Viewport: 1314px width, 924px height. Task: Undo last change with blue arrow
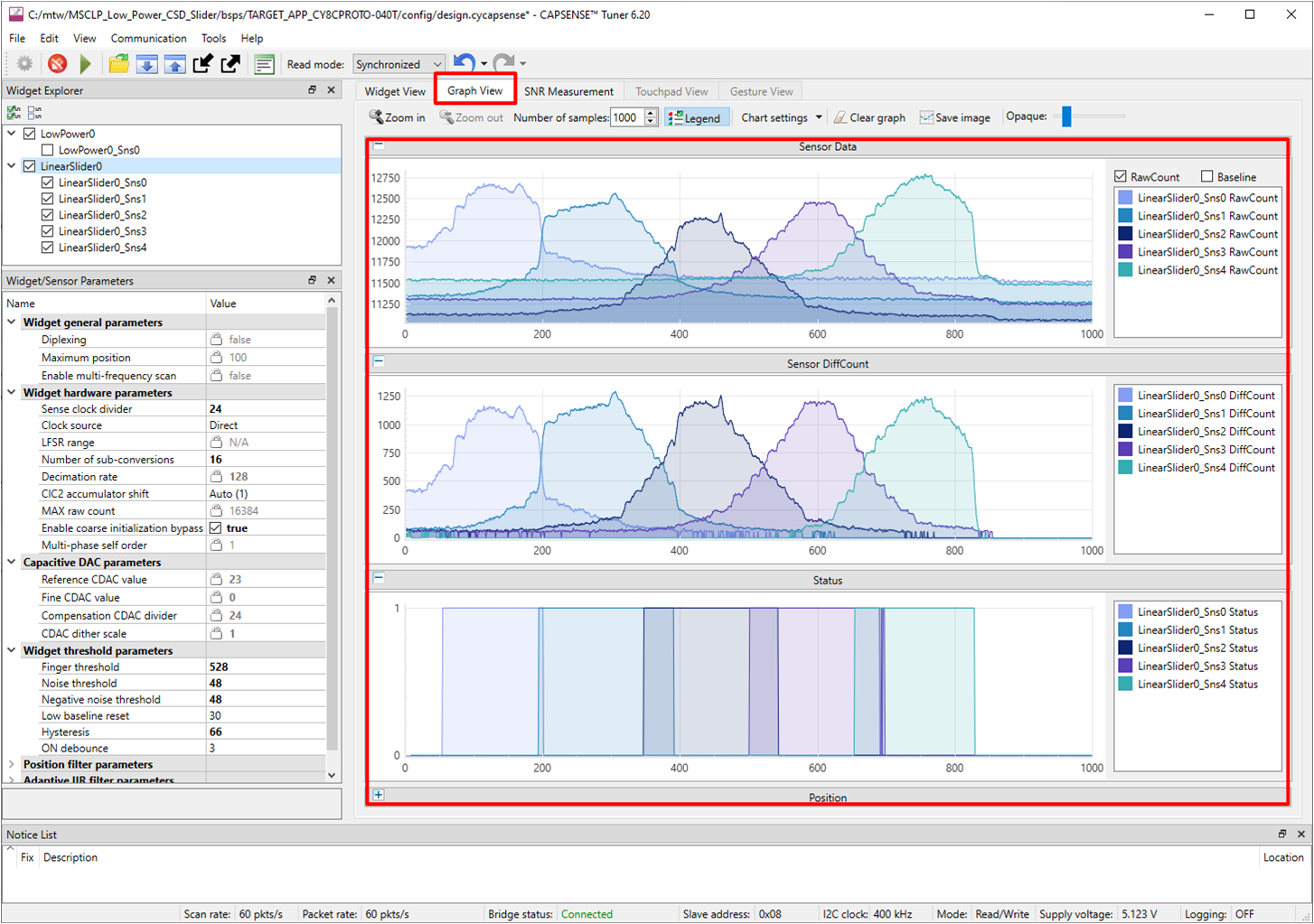tap(464, 63)
